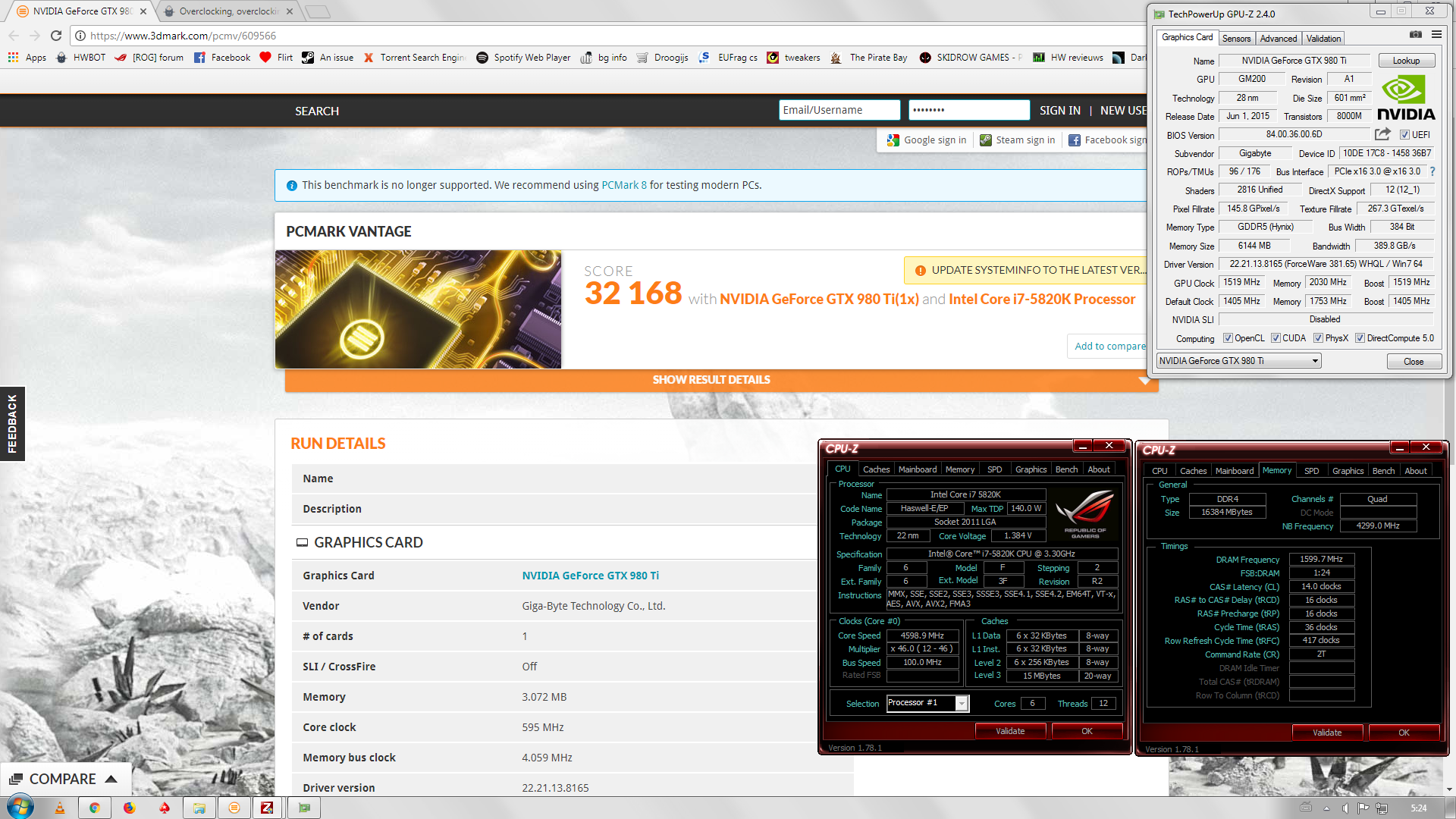Open the CPU-Z taskbar button
This screenshot has width=1456, height=819.
pos(267,808)
